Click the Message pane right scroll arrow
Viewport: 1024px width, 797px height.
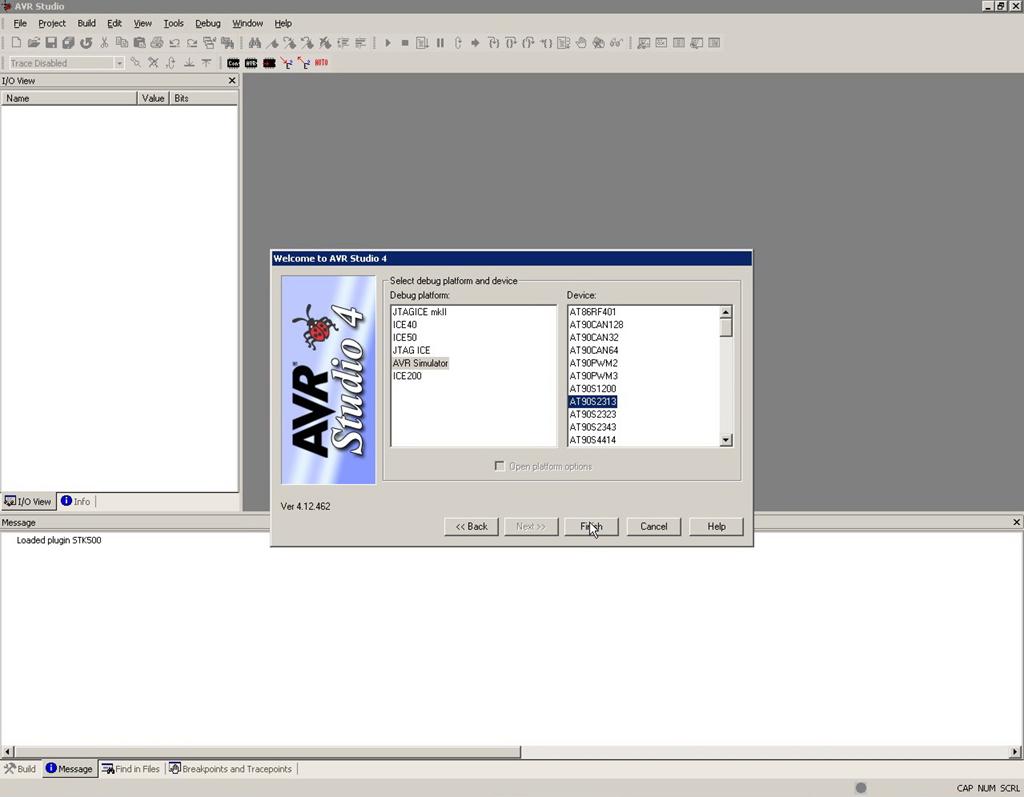tap(1017, 752)
